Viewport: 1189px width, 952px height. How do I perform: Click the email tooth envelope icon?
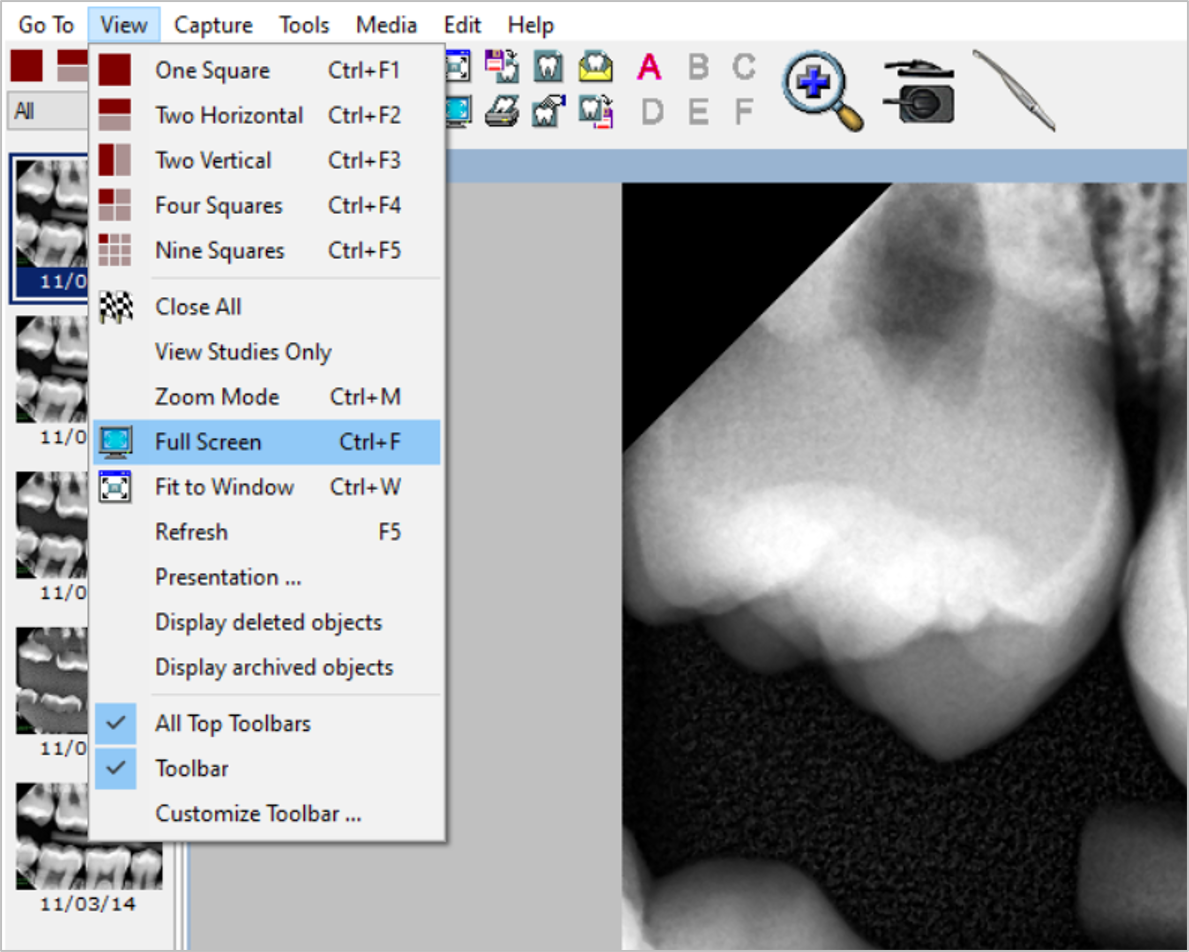tap(596, 67)
